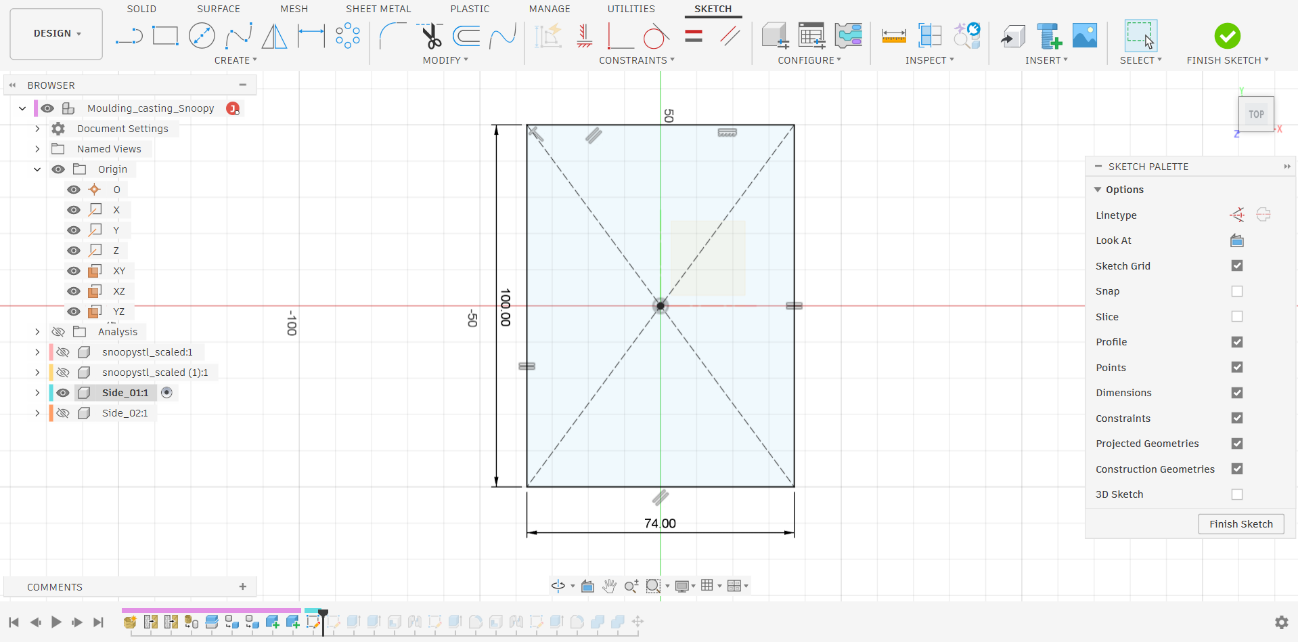Select the Sketch Dimension tool

311,37
